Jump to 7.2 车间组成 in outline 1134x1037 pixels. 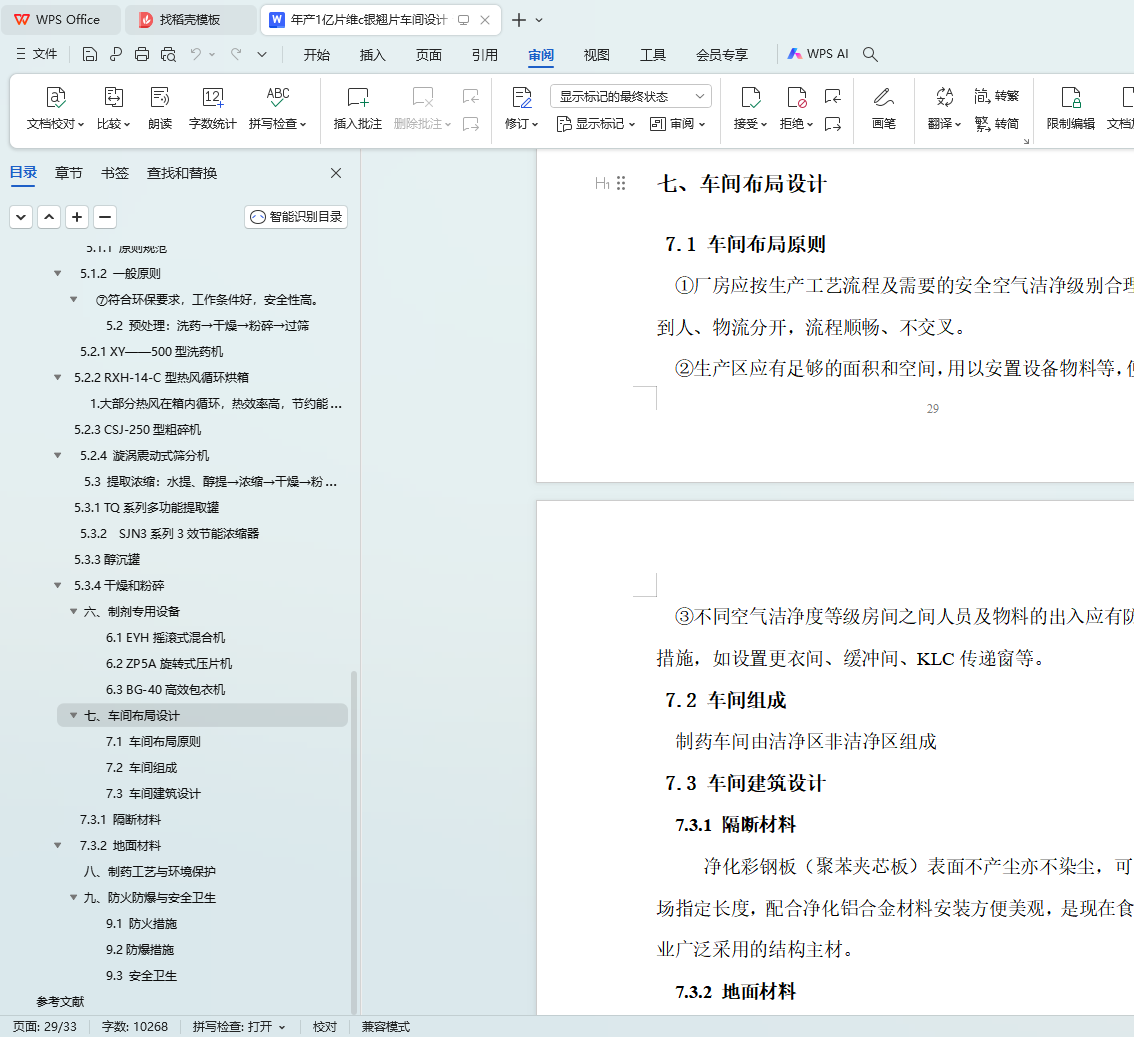[x=153, y=768]
